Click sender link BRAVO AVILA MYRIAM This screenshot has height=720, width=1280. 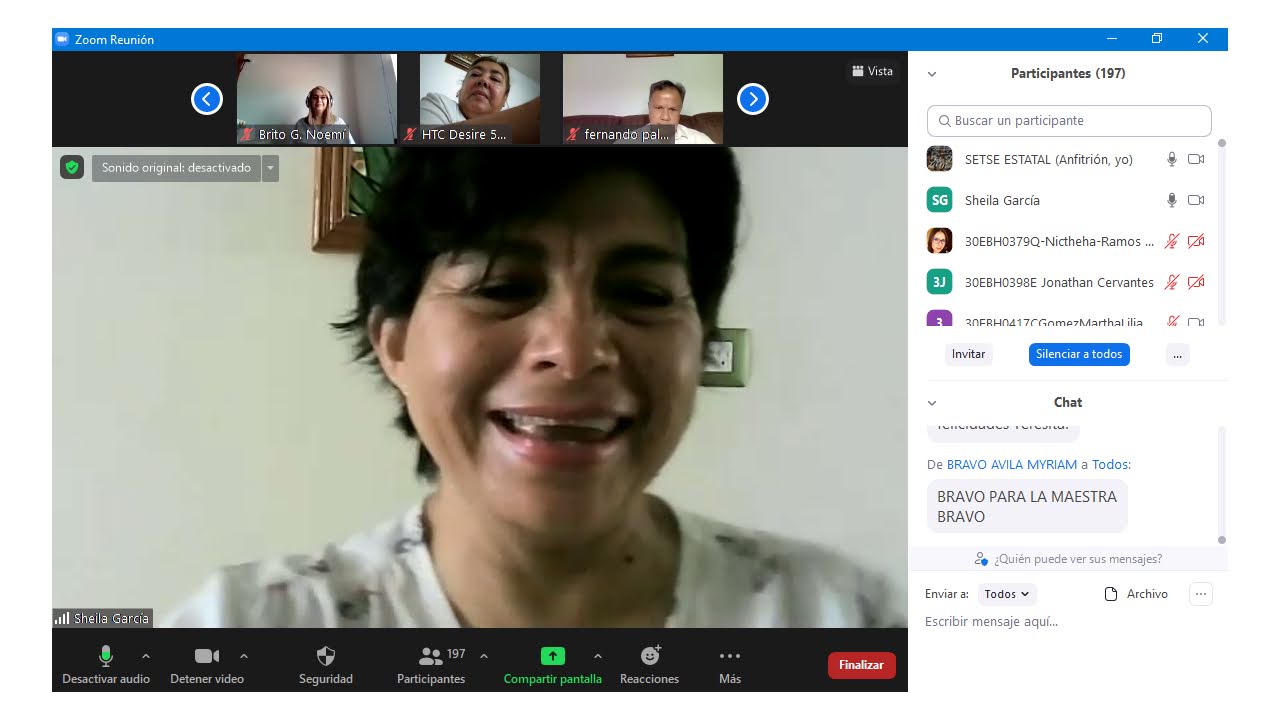pyautogui.click(x=1012, y=465)
